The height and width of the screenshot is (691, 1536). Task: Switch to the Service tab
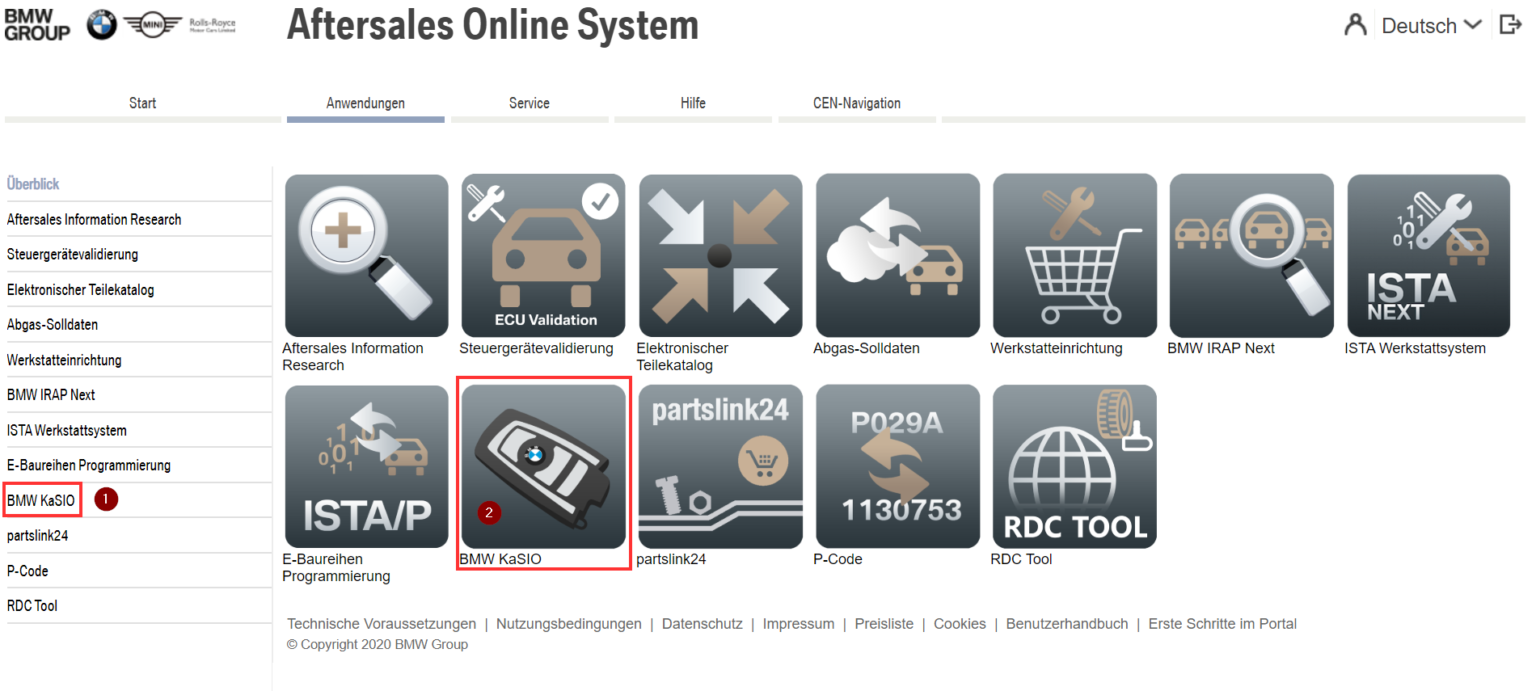[x=529, y=103]
